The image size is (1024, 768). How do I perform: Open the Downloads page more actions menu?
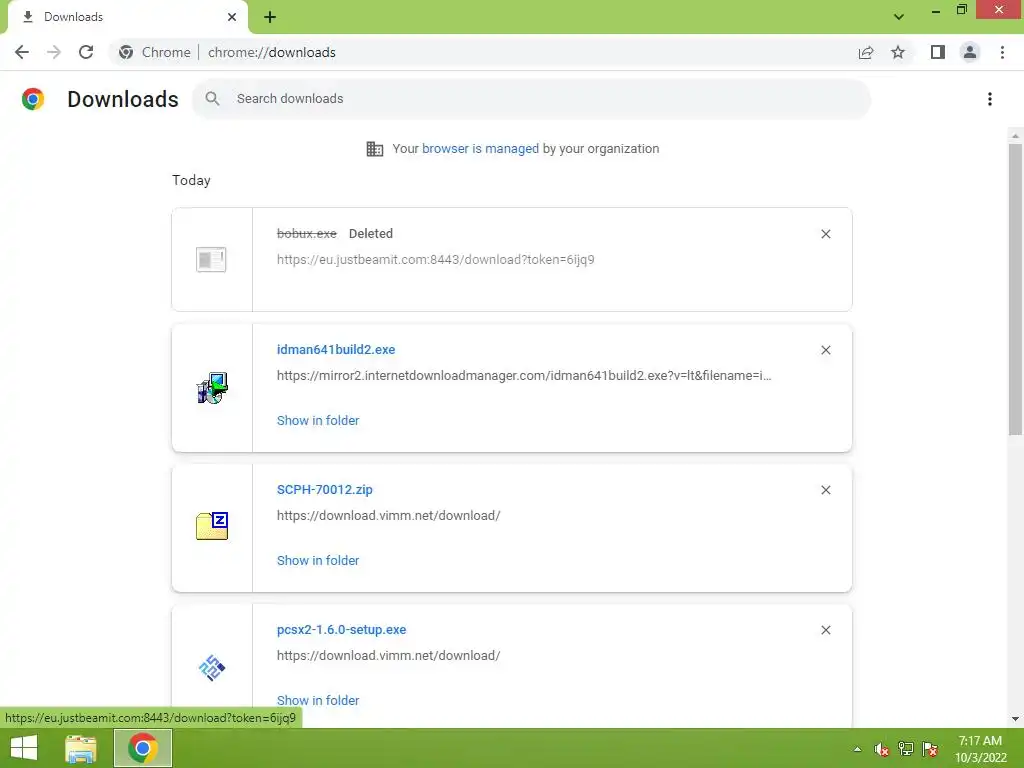pos(990,99)
